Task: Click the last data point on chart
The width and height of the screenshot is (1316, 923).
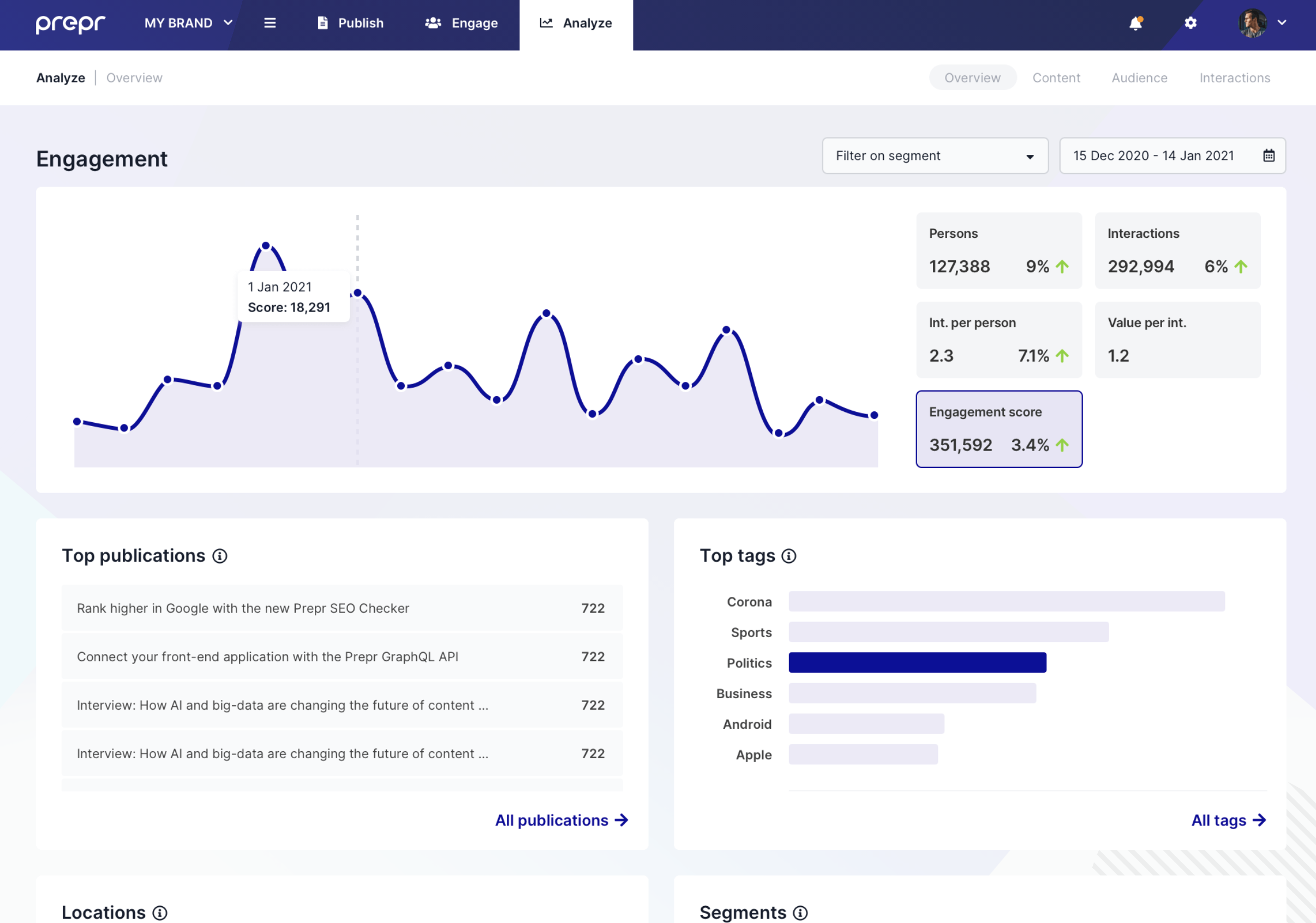Action: coord(874,415)
